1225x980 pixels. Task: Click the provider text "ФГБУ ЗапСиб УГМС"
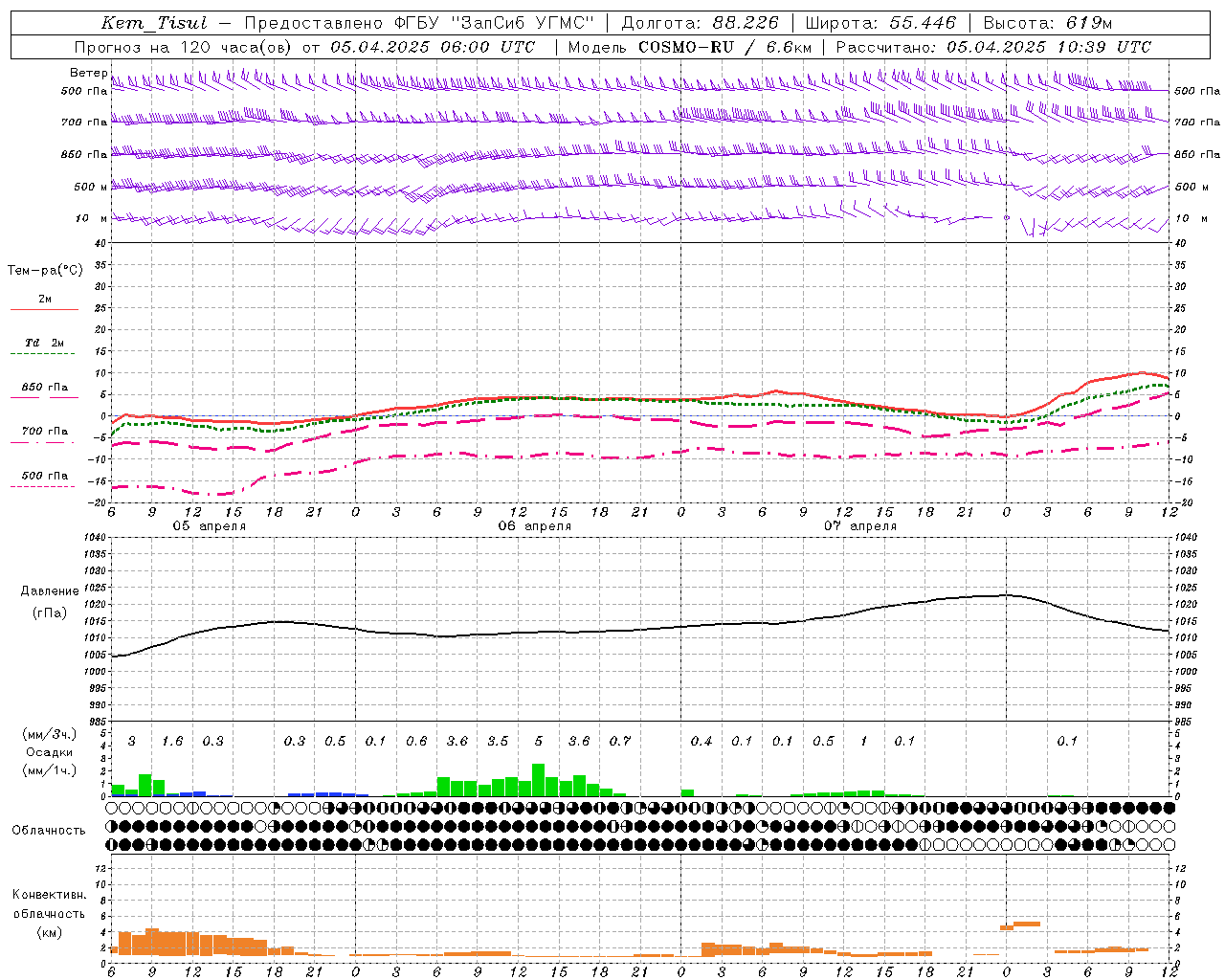click(x=494, y=23)
